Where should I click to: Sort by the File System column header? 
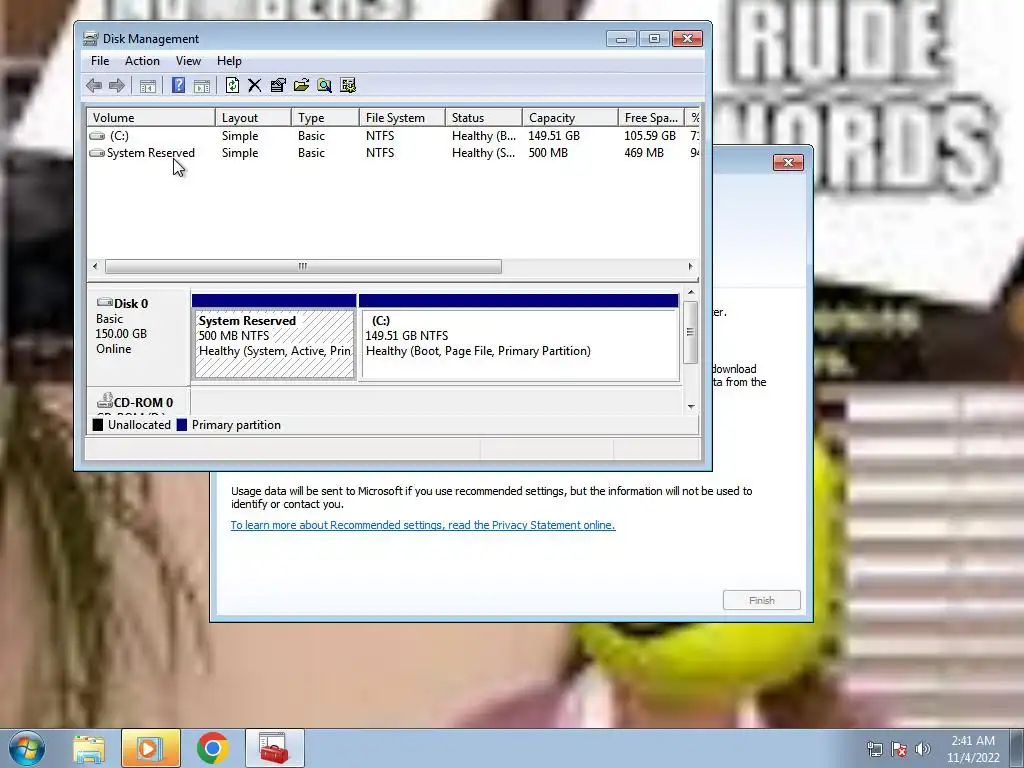click(402, 118)
